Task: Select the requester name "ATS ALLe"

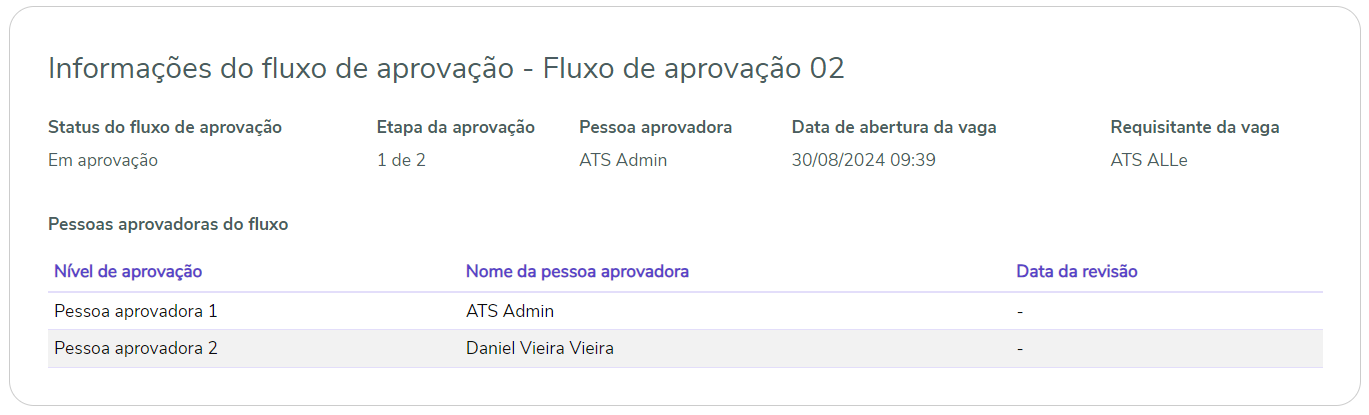Action: coord(1149,160)
